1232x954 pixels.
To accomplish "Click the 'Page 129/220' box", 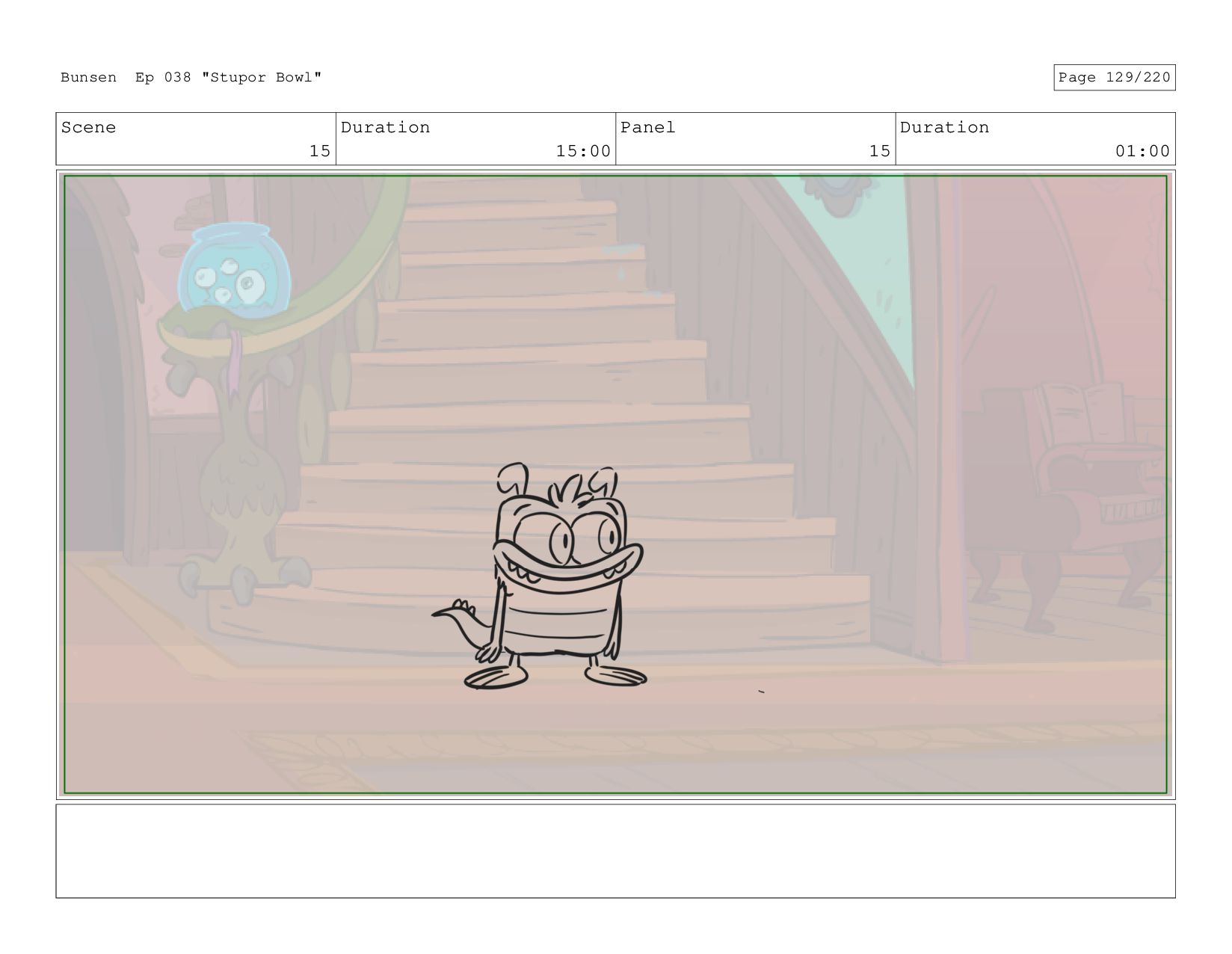I will click(x=1114, y=78).
